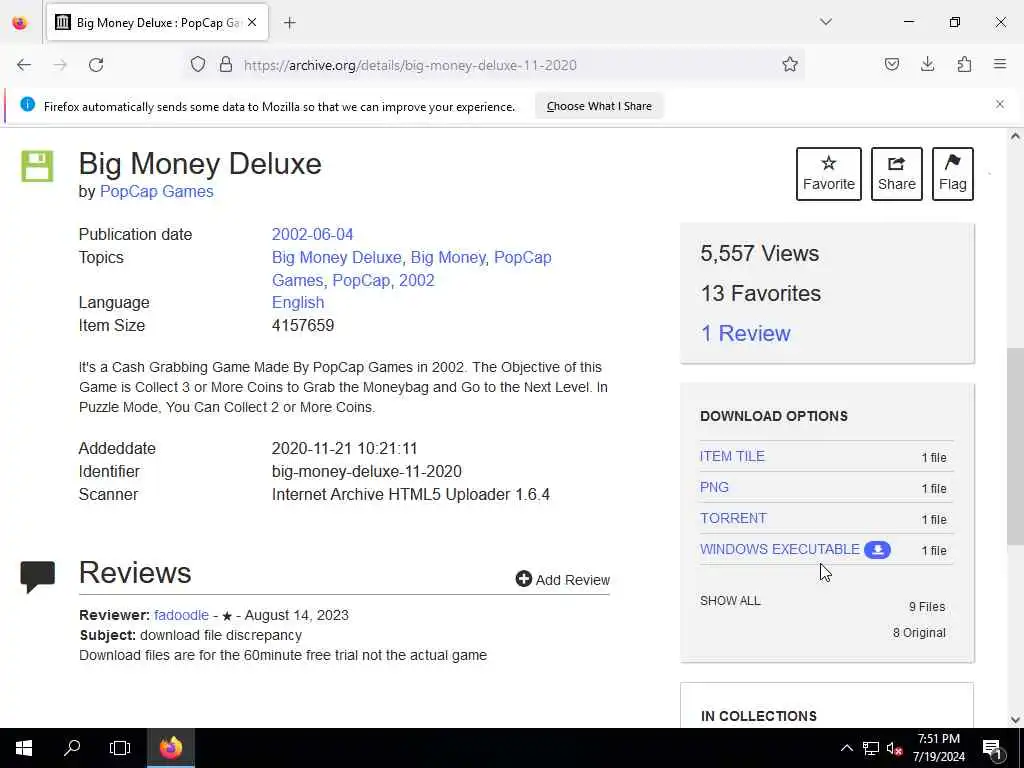The image size is (1024, 768).
Task: Click the Add Review plus icon
Action: tap(524, 579)
